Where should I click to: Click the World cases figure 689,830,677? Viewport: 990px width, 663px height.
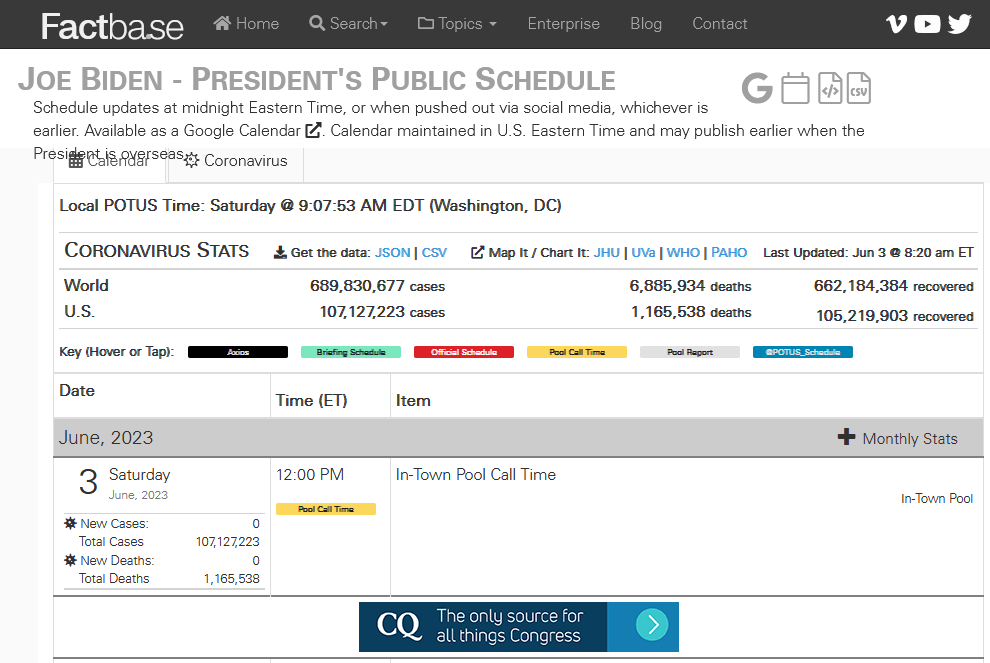pyautogui.click(x=357, y=285)
